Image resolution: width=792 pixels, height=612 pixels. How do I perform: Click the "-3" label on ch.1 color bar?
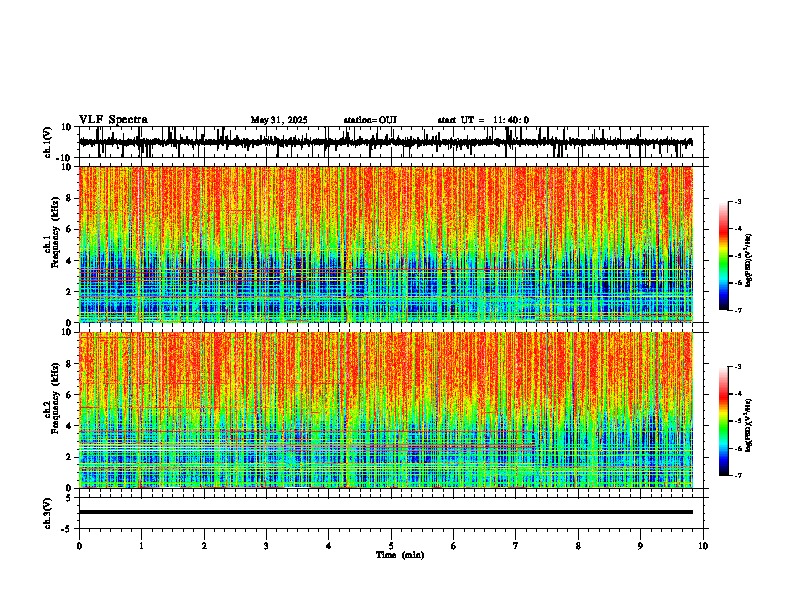click(737, 201)
